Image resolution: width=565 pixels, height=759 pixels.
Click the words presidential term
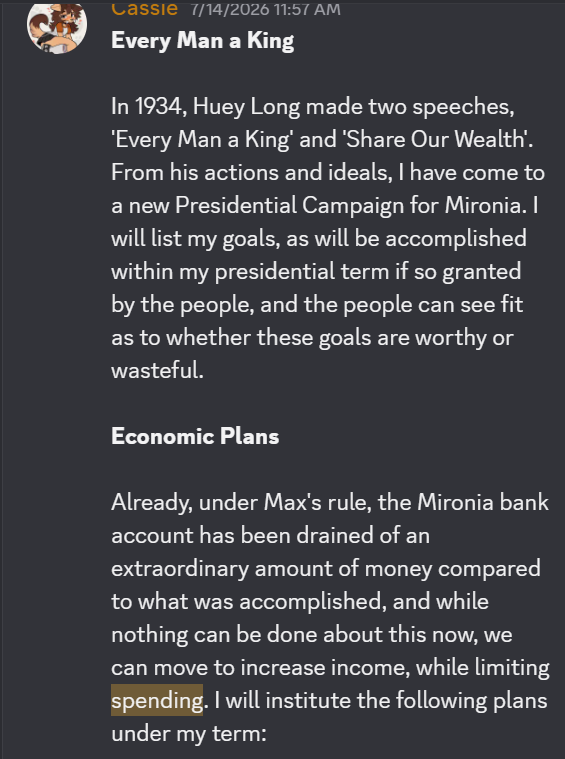(302, 272)
